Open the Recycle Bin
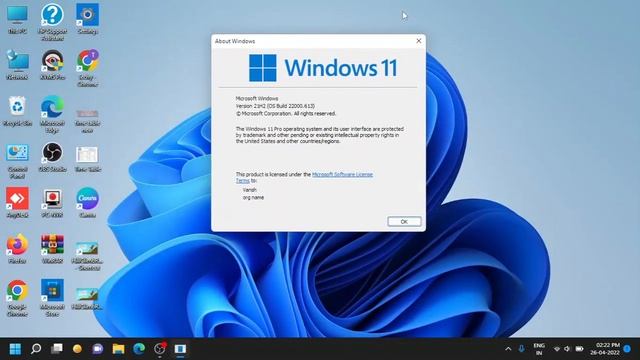640x360 pixels. [x=18, y=111]
